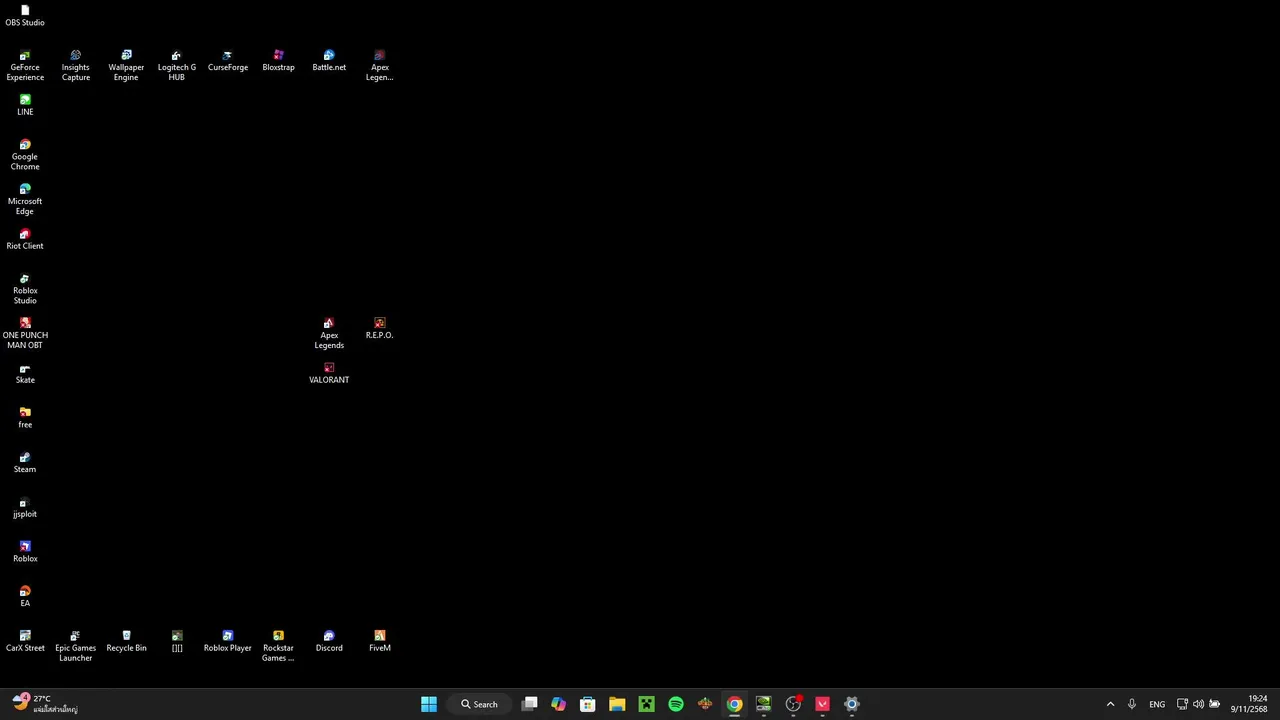The height and width of the screenshot is (720, 1280).
Task: Open Copilot from the taskbar
Action: [558, 704]
